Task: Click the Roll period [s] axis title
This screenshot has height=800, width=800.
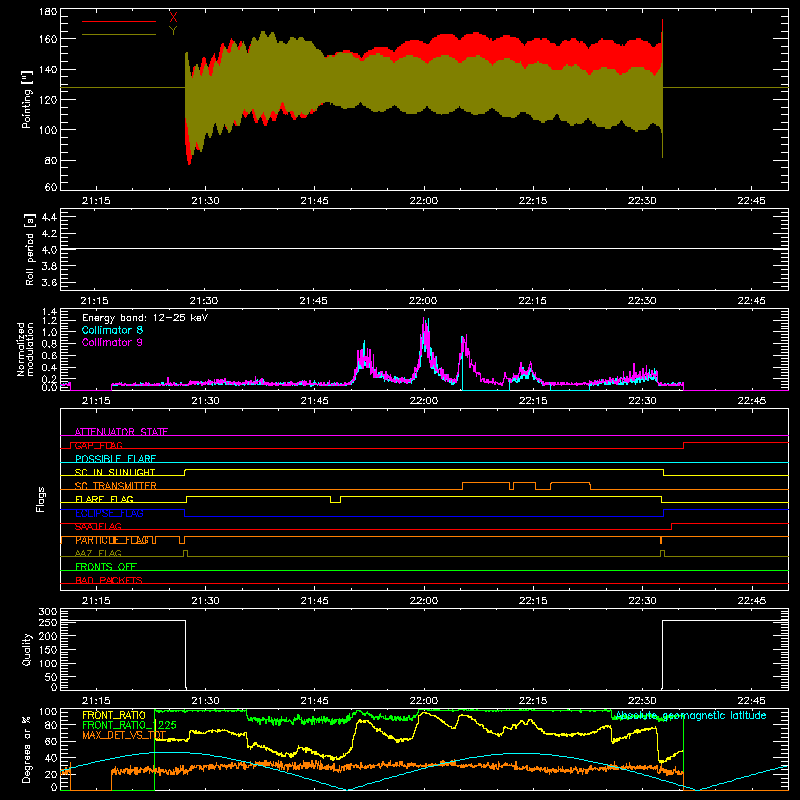Action: pyautogui.click(x=30, y=249)
